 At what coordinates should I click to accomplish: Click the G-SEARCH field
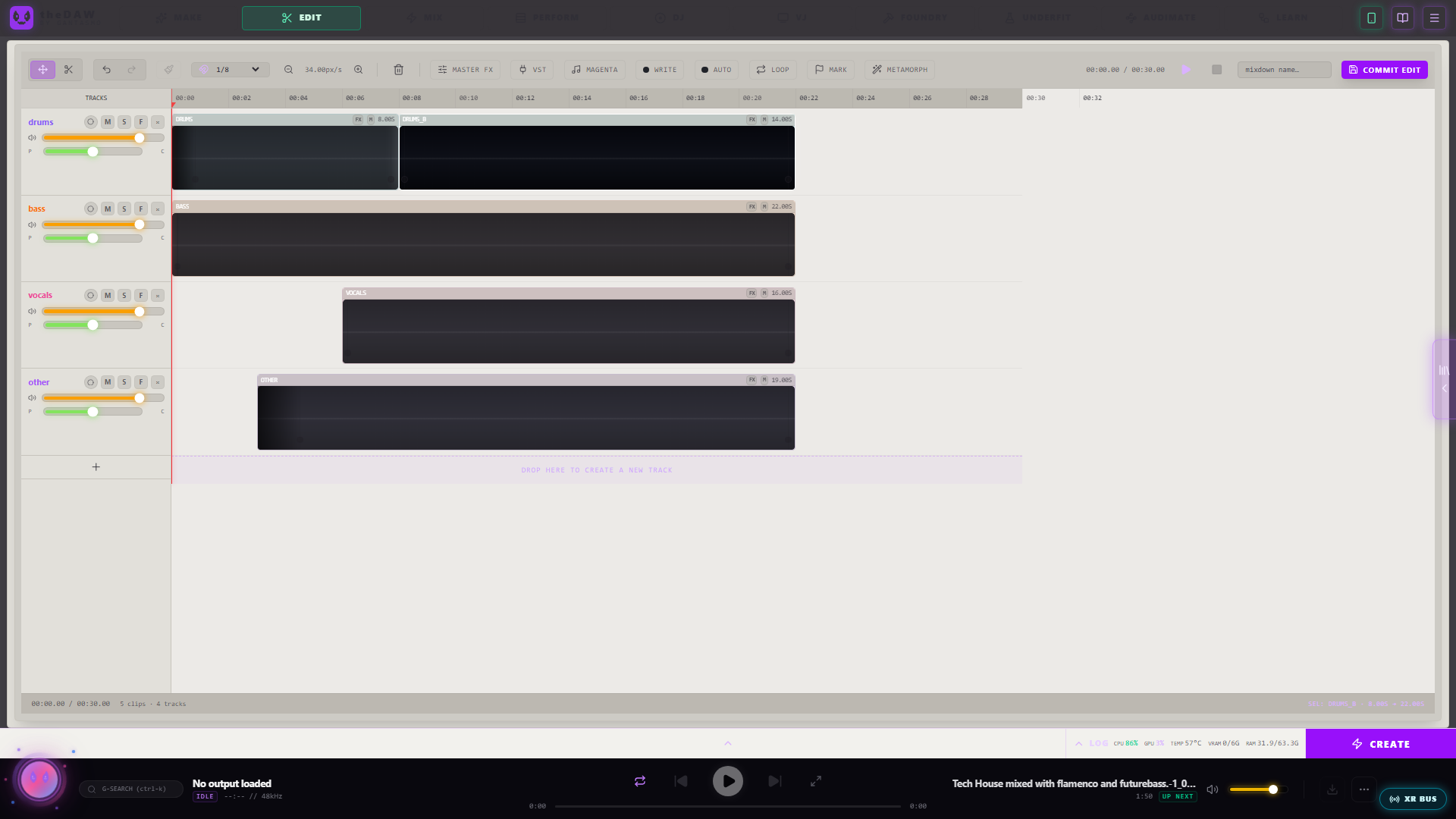(131, 789)
